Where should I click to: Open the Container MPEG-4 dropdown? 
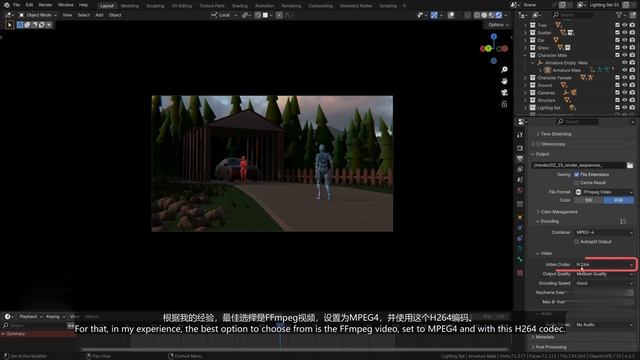[604, 232]
